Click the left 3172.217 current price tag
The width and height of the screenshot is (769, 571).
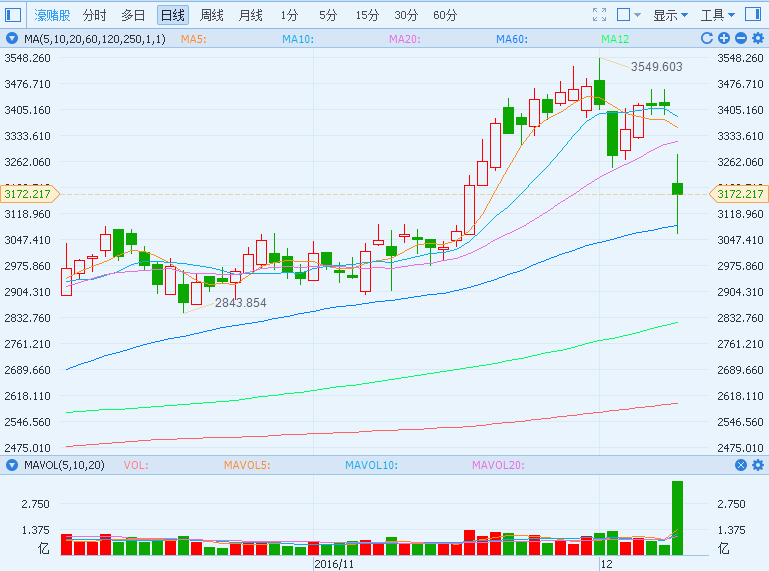pos(29,194)
